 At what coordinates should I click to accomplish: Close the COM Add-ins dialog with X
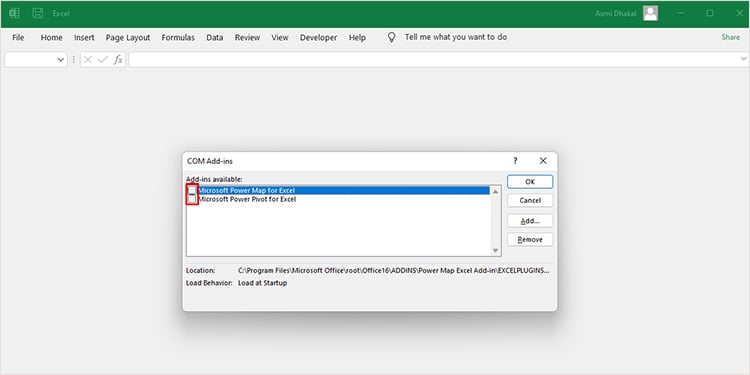(x=543, y=161)
